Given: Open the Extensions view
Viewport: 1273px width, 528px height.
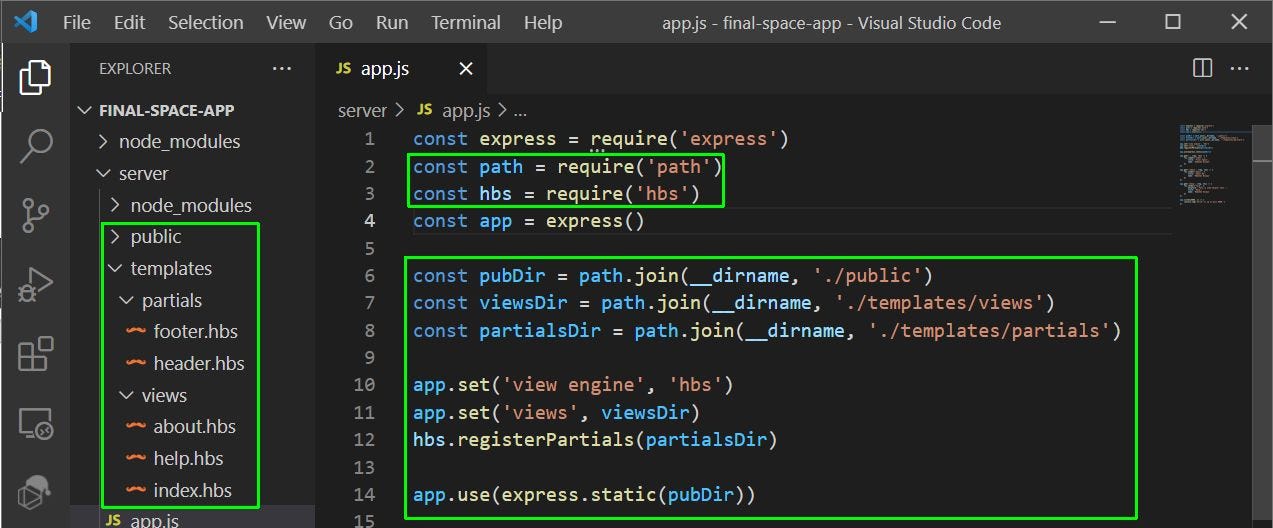Looking at the screenshot, I should [x=35, y=353].
